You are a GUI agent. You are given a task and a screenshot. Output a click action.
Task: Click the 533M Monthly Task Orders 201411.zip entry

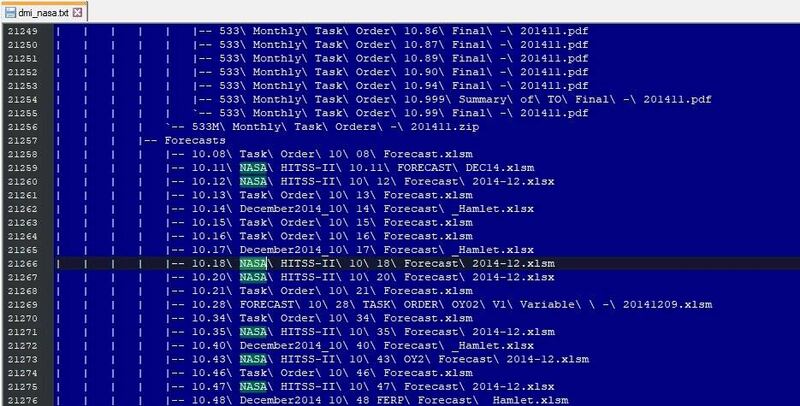[x=335, y=126]
